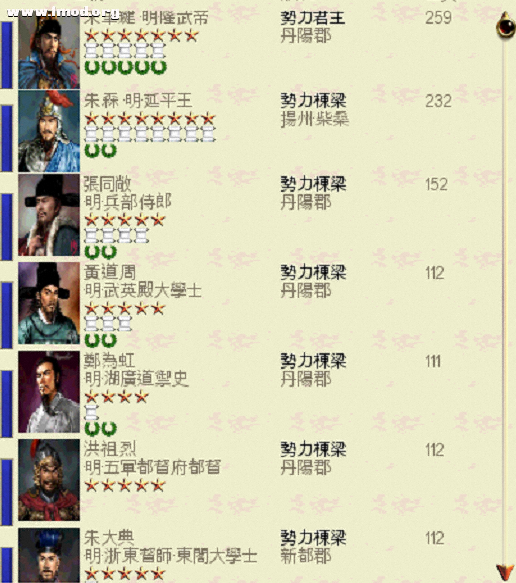Click the star rating row of 朱森
This screenshot has height=583, width=516.
150,119
